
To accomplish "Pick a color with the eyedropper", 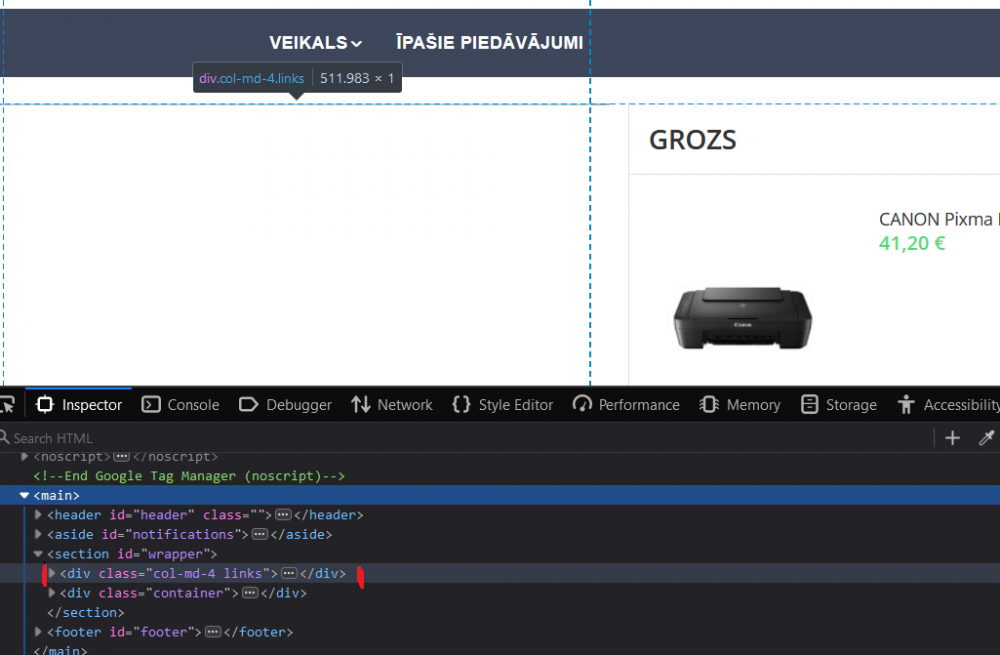I will pos(987,438).
